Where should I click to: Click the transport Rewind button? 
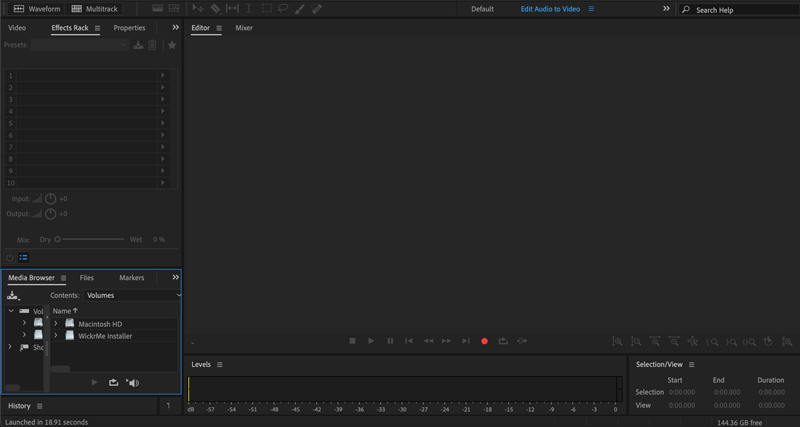click(428, 341)
